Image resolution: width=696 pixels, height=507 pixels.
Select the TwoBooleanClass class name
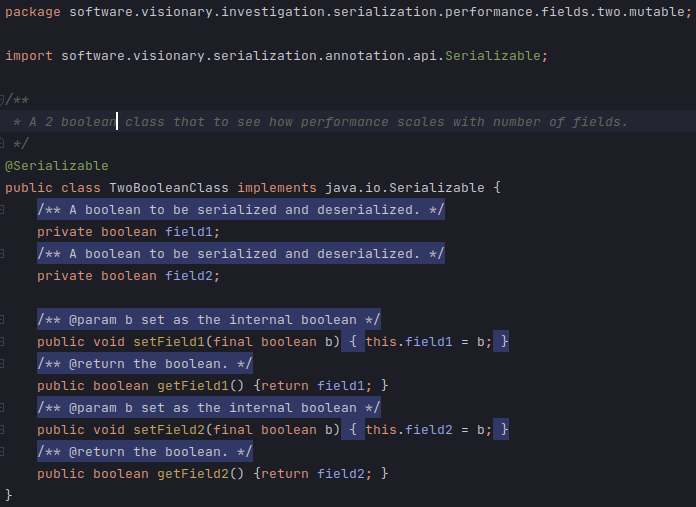tap(169, 187)
